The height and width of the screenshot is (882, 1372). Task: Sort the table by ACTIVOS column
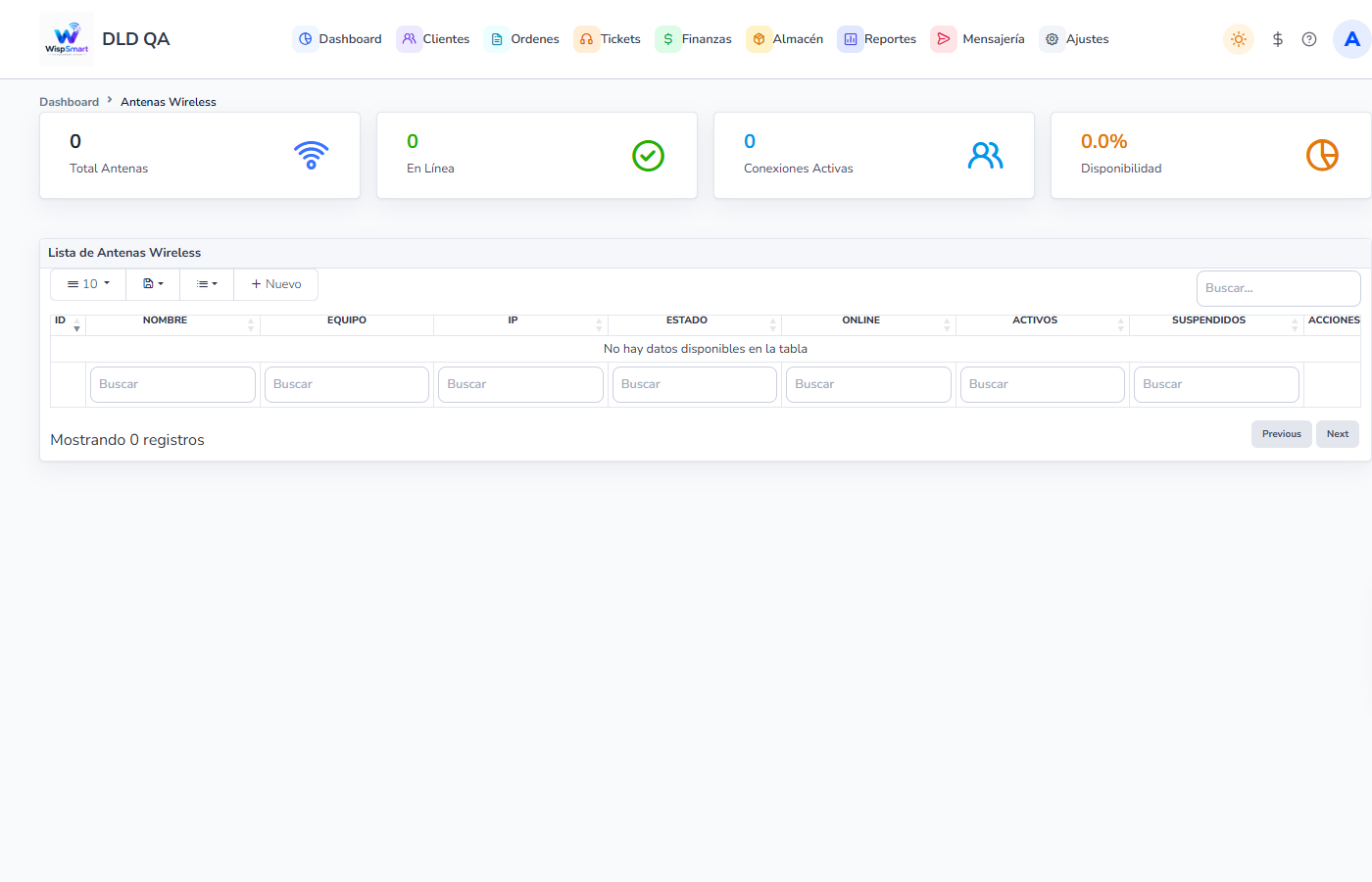[1043, 324]
